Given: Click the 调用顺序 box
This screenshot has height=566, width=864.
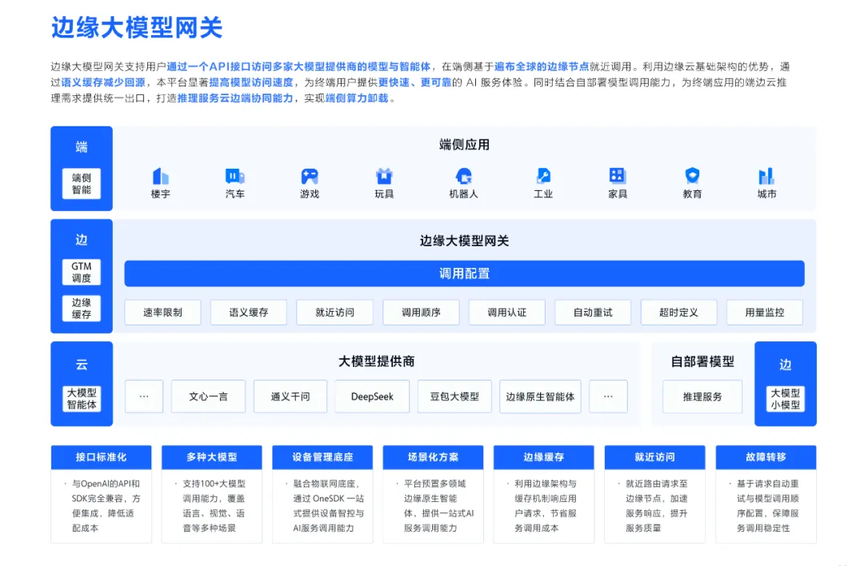Looking at the screenshot, I should (x=421, y=312).
